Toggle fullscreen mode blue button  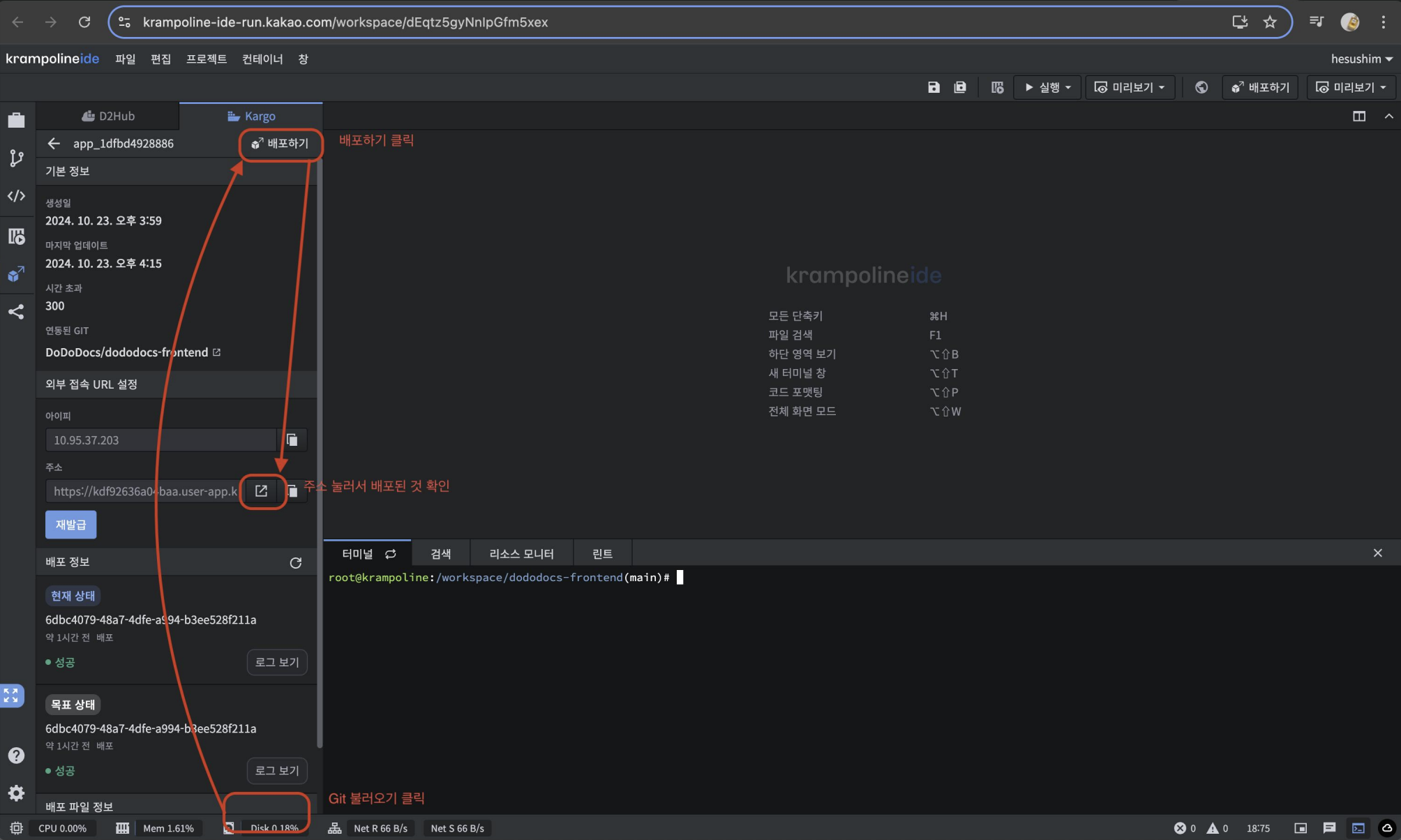point(12,696)
